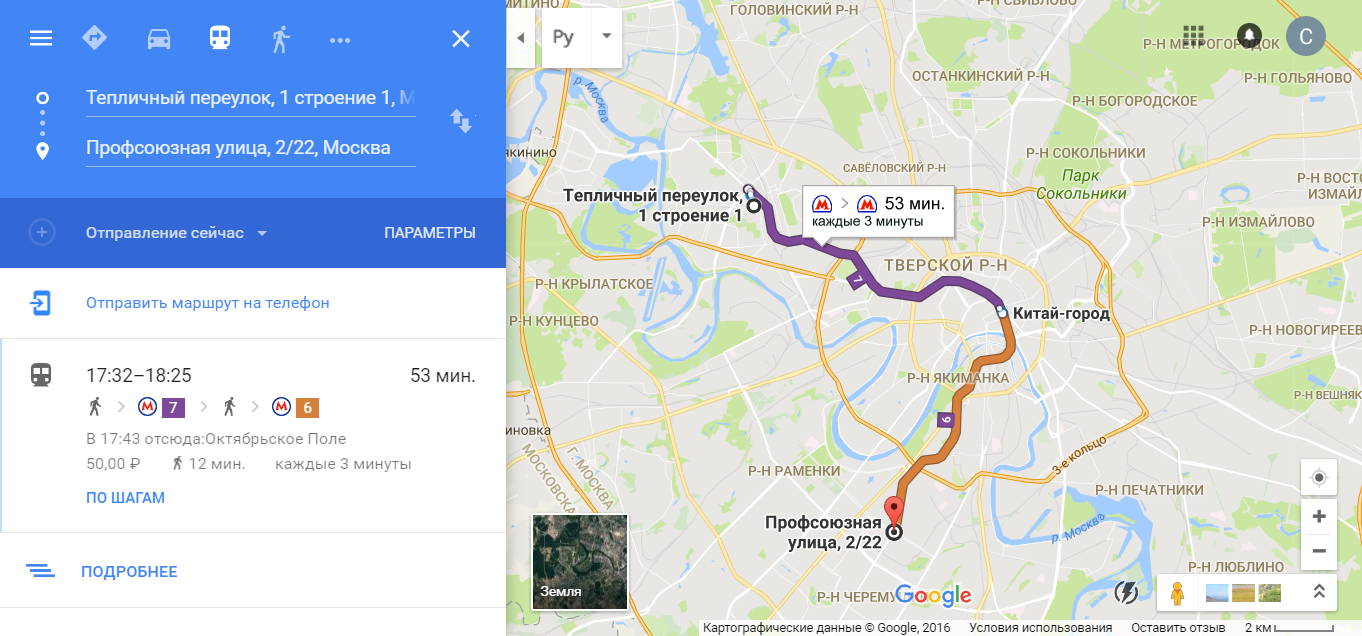Center map on my location

(x=1319, y=478)
